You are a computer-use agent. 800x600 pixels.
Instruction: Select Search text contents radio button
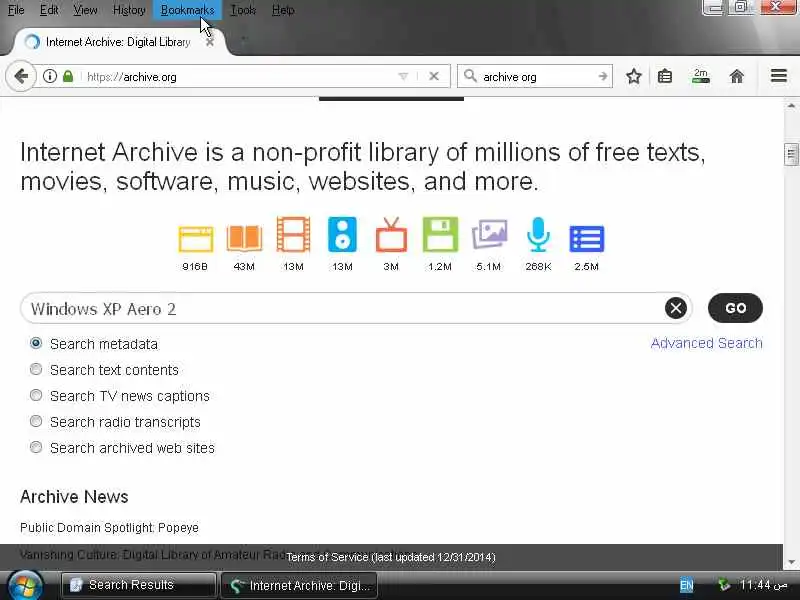coord(36,369)
